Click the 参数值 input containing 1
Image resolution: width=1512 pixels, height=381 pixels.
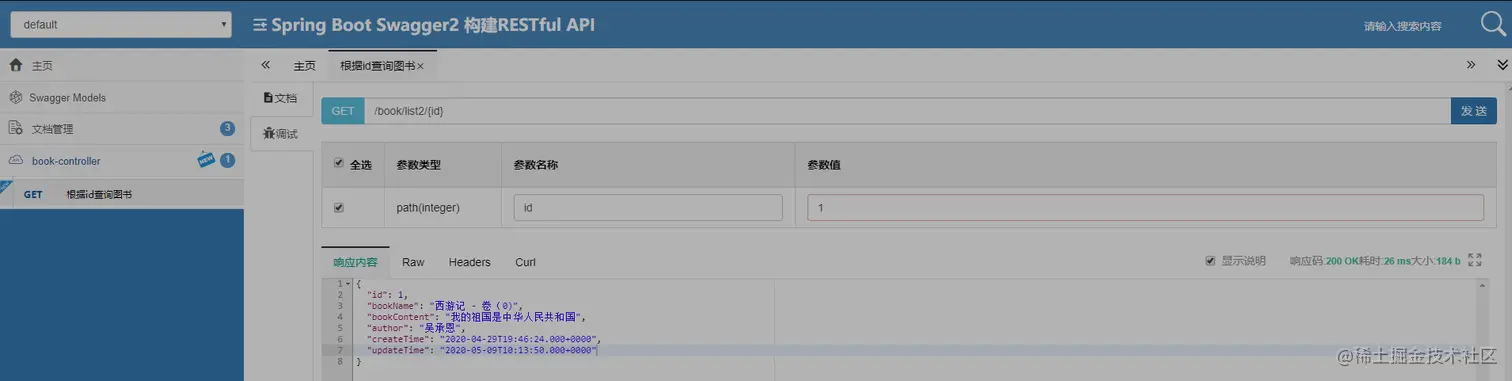click(1146, 207)
